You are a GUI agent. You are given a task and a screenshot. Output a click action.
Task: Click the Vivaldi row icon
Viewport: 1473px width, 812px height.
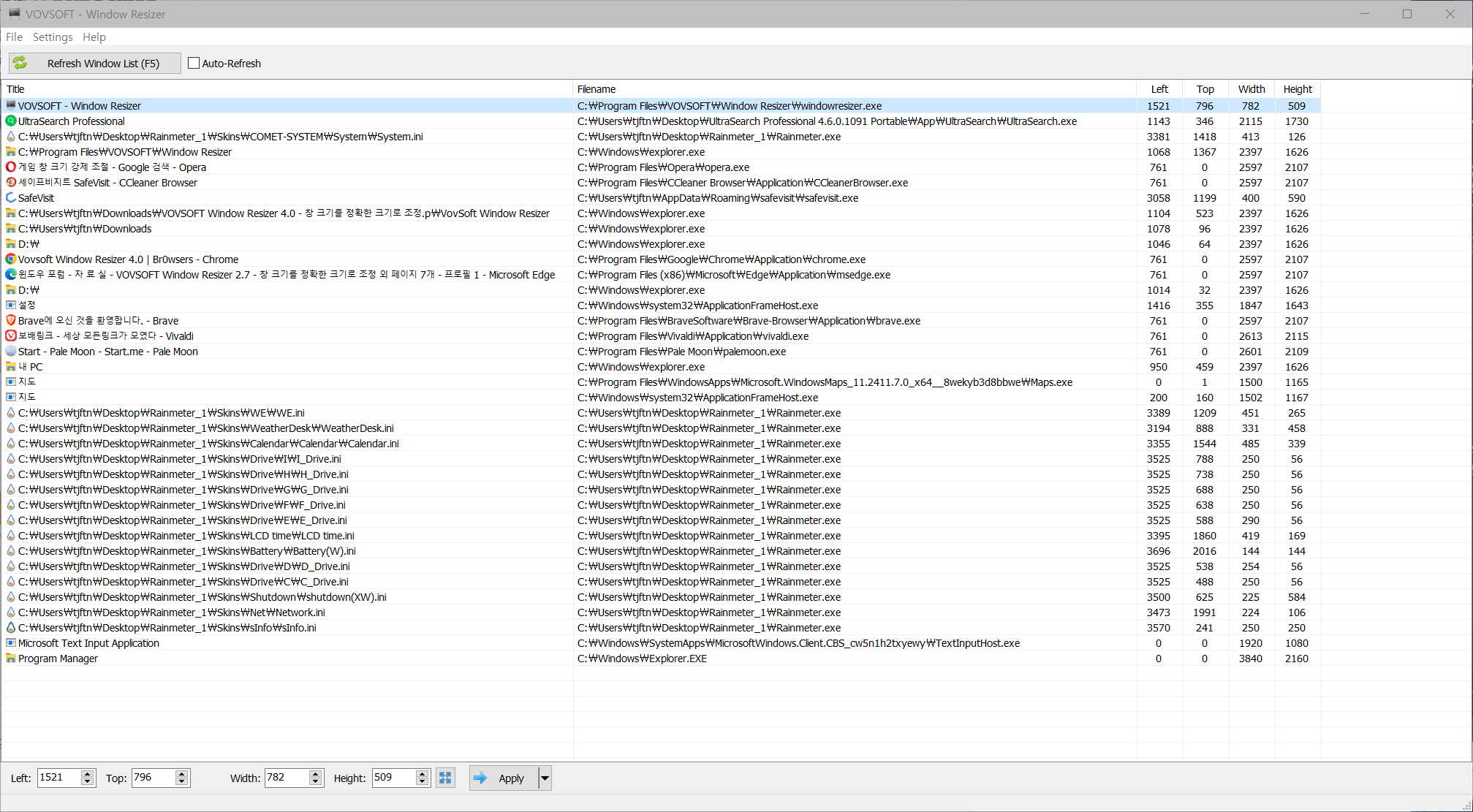click(x=11, y=335)
